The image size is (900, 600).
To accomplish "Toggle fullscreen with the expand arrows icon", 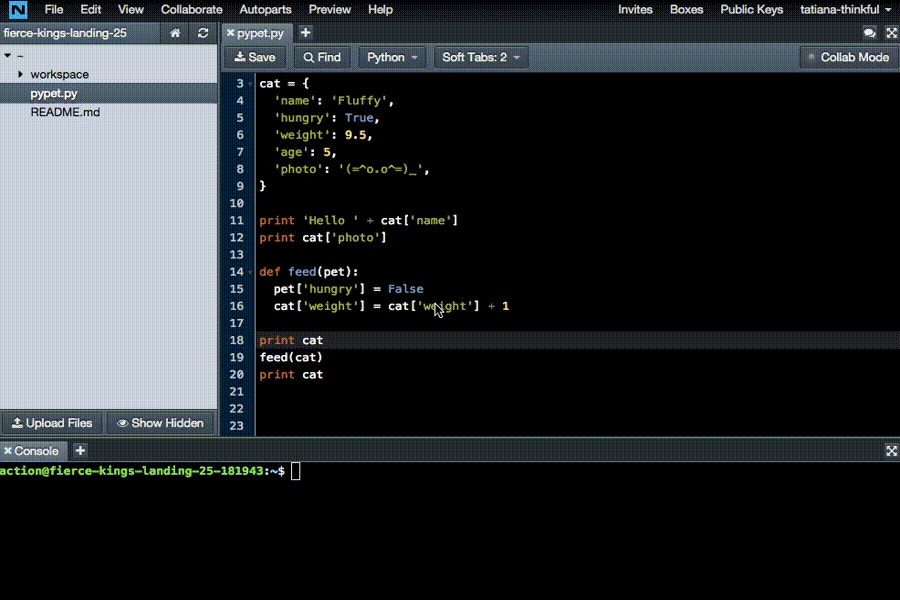I will tap(890, 32).
